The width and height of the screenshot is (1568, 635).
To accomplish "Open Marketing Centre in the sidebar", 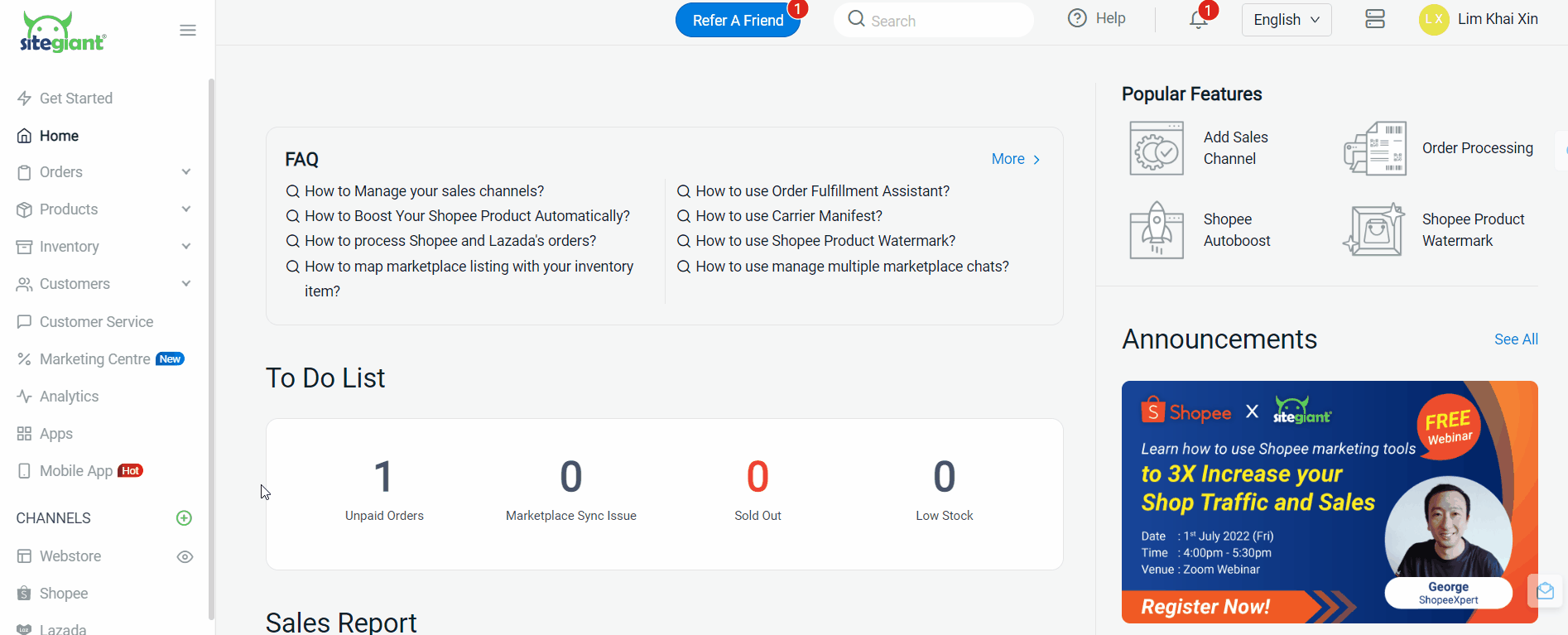I will pyautogui.click(x=94, y=359).
